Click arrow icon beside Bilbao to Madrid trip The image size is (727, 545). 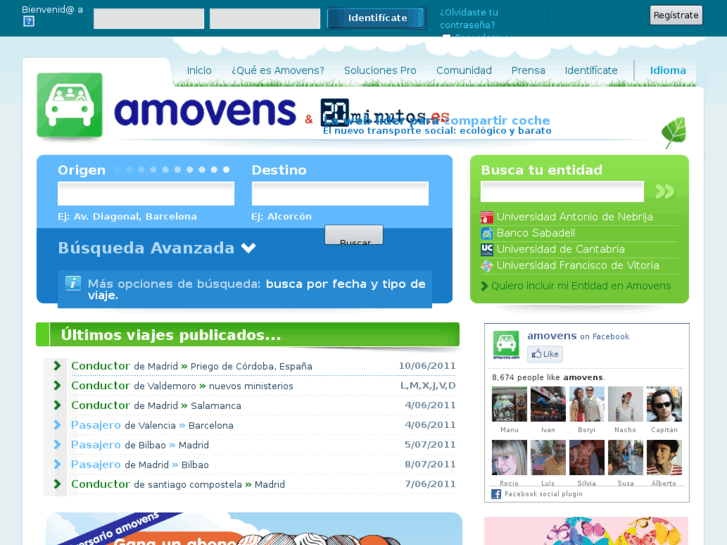57,444
